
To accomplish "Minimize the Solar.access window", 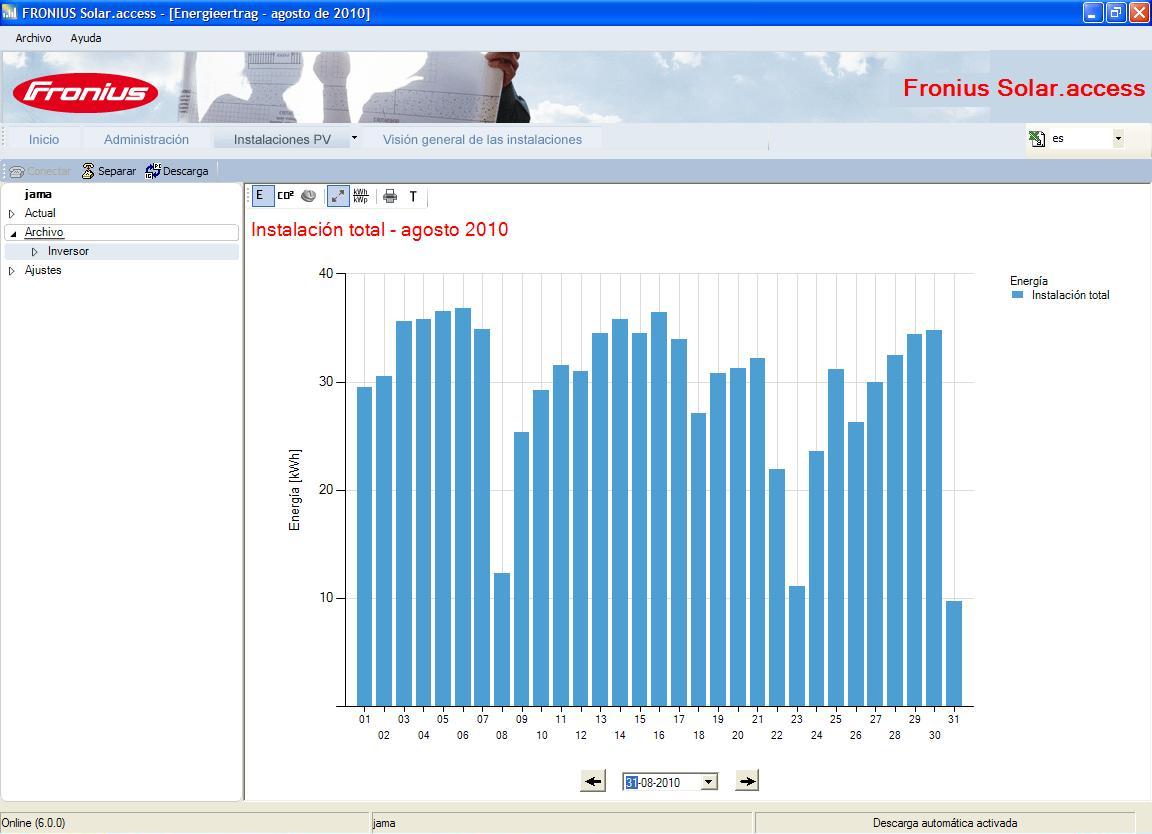I will (1093, 12).
